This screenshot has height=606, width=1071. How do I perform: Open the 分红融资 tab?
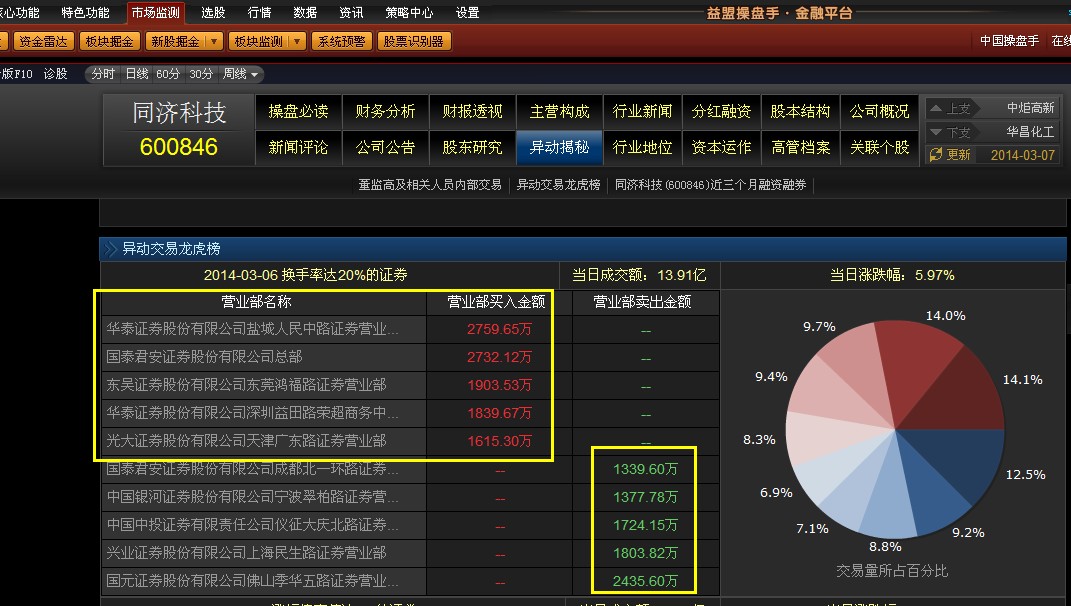pos(721,111)
